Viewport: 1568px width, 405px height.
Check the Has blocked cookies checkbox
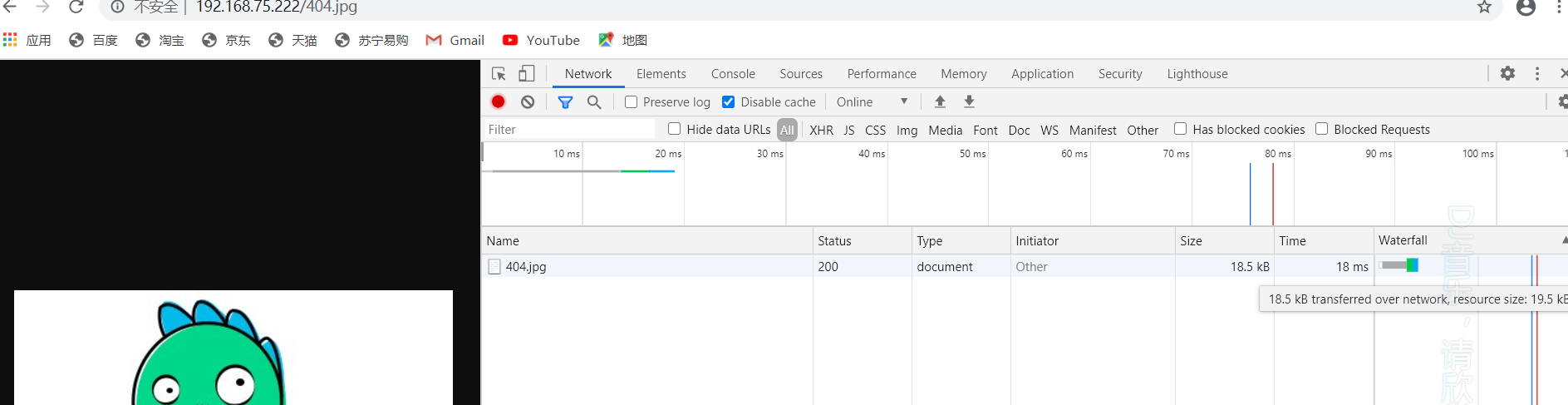coord(1180,129)
